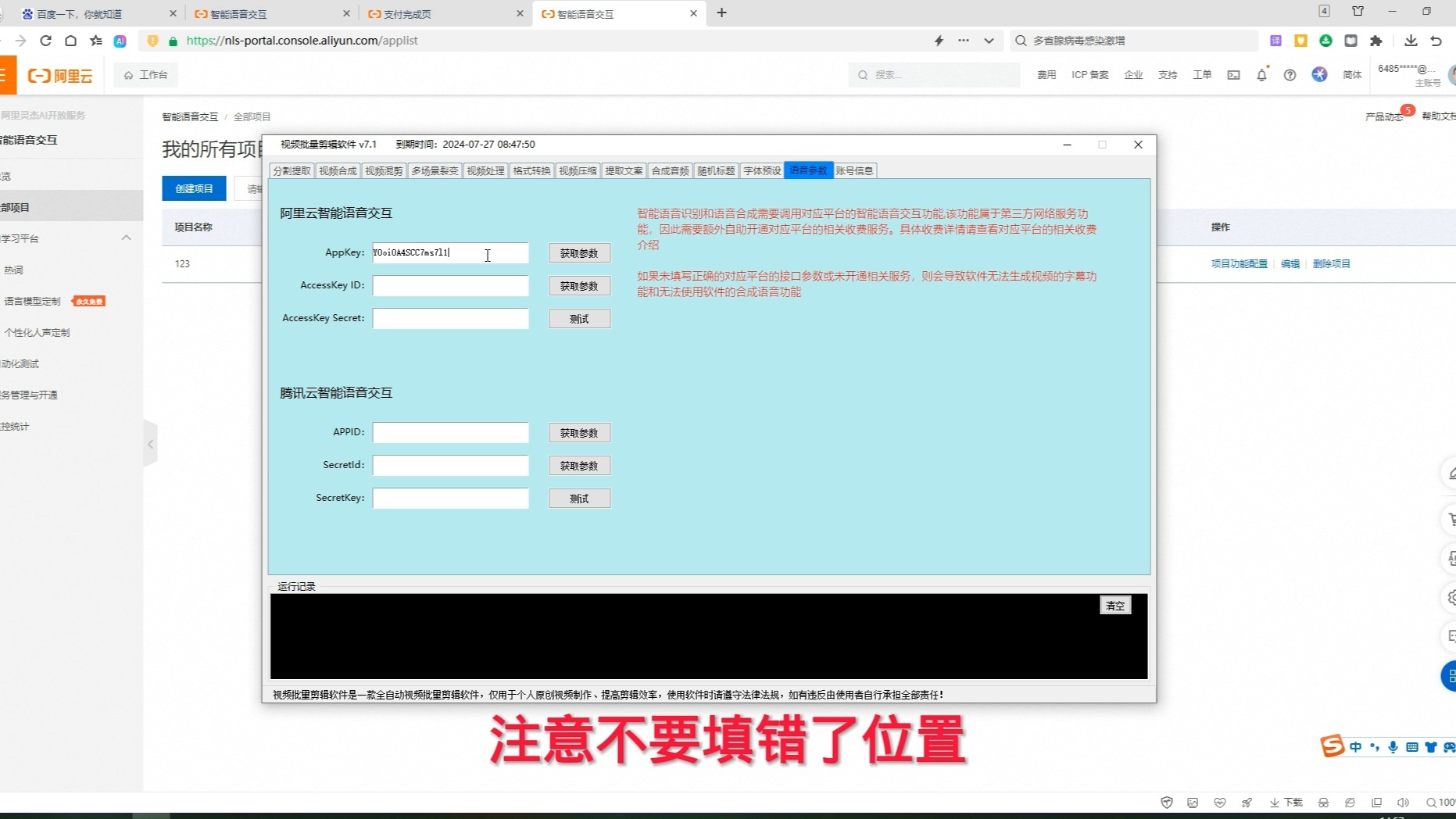The image size is (1456, 819).
Task: Select the 语音参数 tab
Action: (808, 170)
